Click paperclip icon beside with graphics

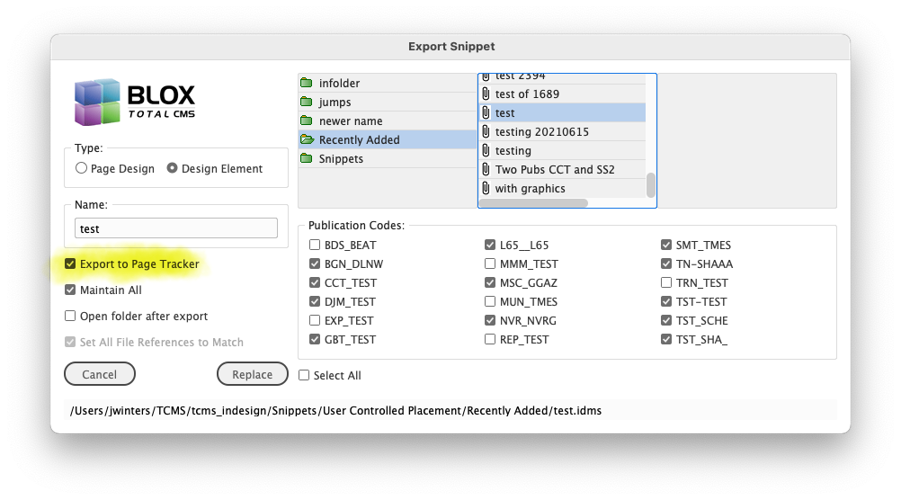point(486,189)
